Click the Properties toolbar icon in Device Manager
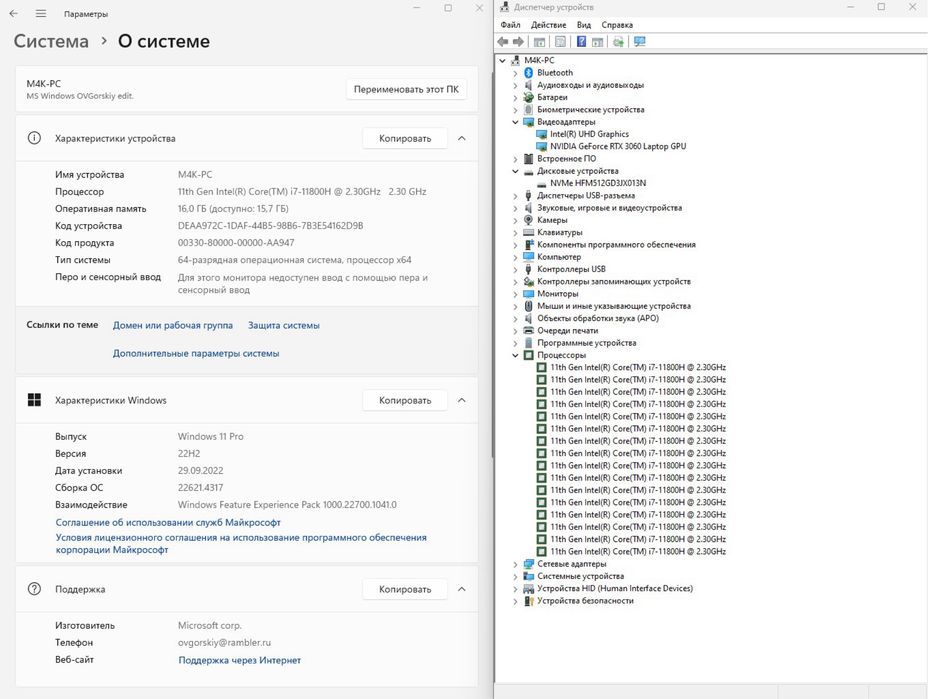 [560, 41]
